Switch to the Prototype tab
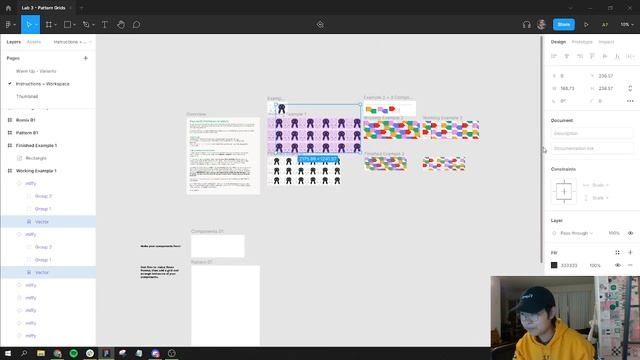This screenshot has height=360, width=640. (x=582, y=42)
